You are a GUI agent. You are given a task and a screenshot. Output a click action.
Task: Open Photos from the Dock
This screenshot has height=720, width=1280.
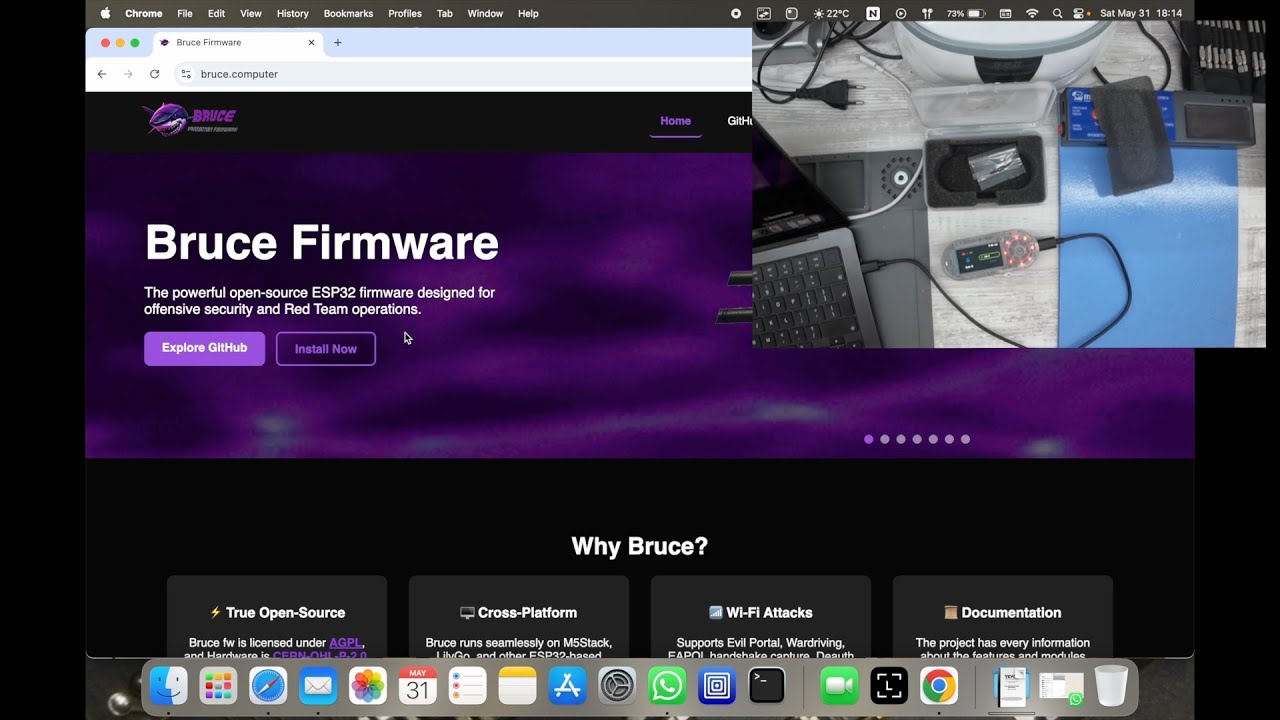pos(368,686)
